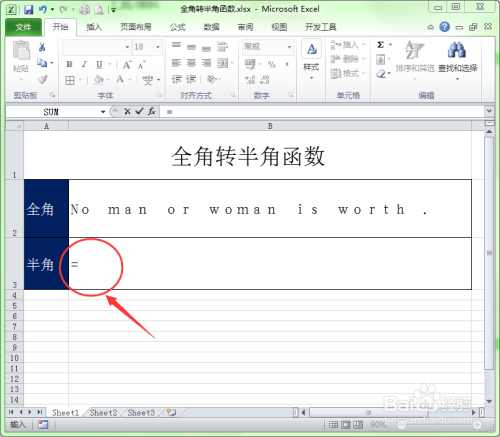
Task: Toggle bold formatting
Action: pyautogui.click(x=69, y=64)
